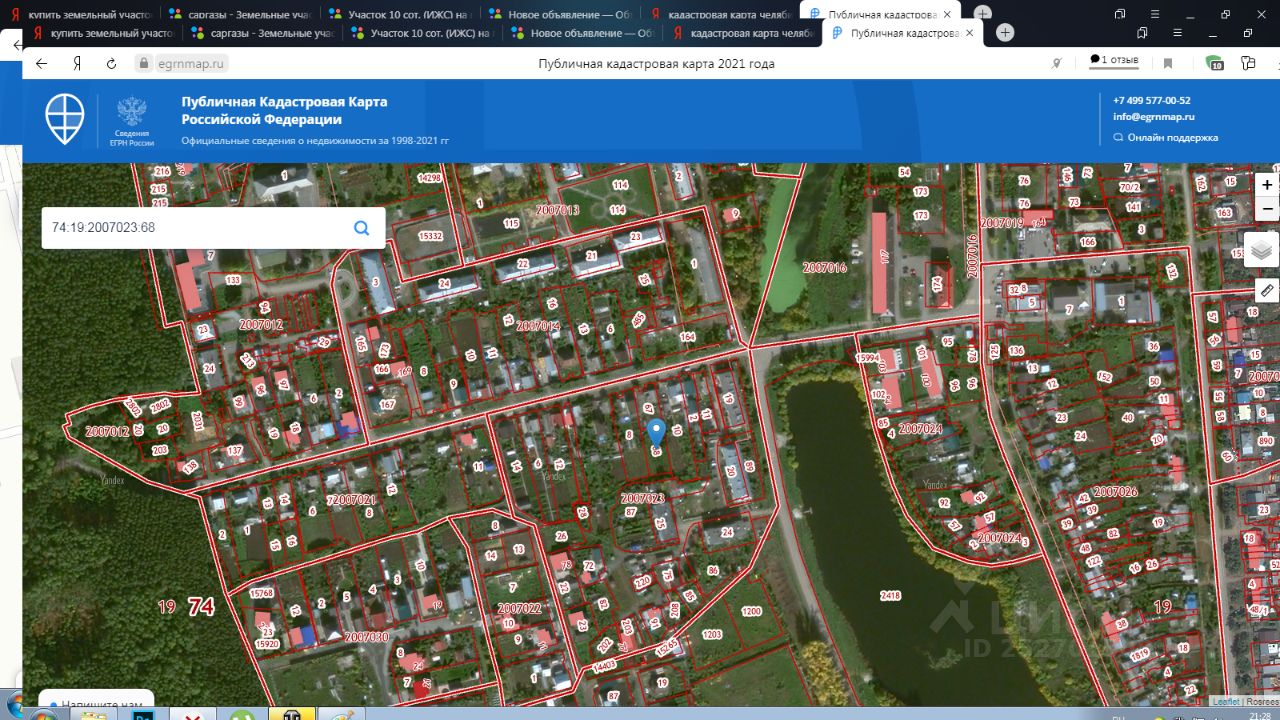Click the site logo in header

[x=65, y=120]
